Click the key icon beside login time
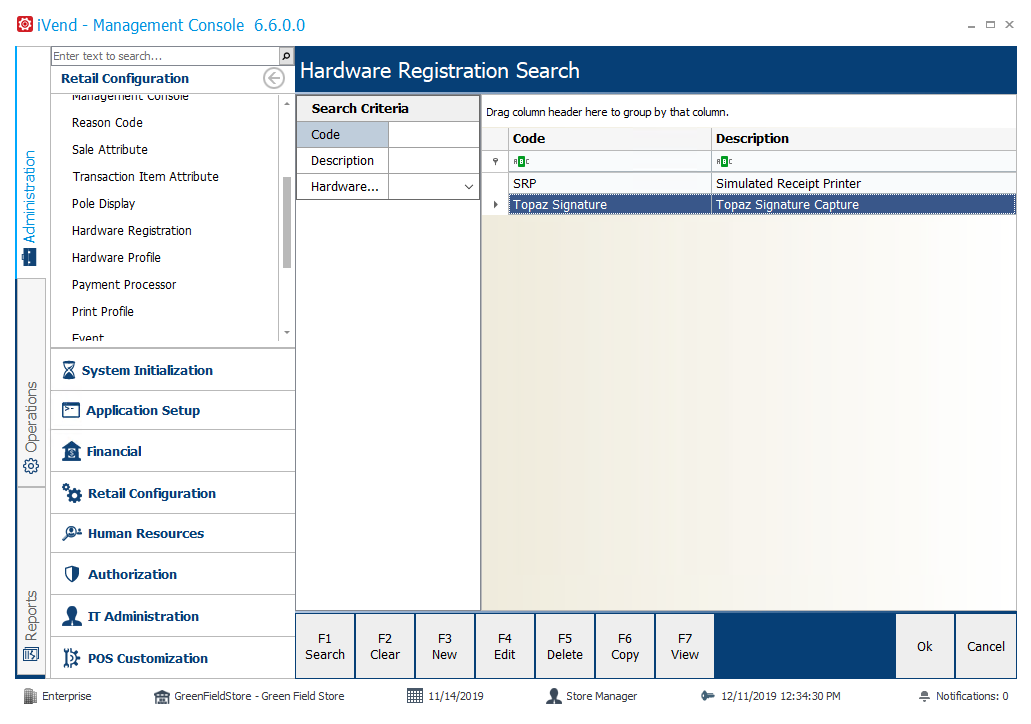 pos(707,696)
